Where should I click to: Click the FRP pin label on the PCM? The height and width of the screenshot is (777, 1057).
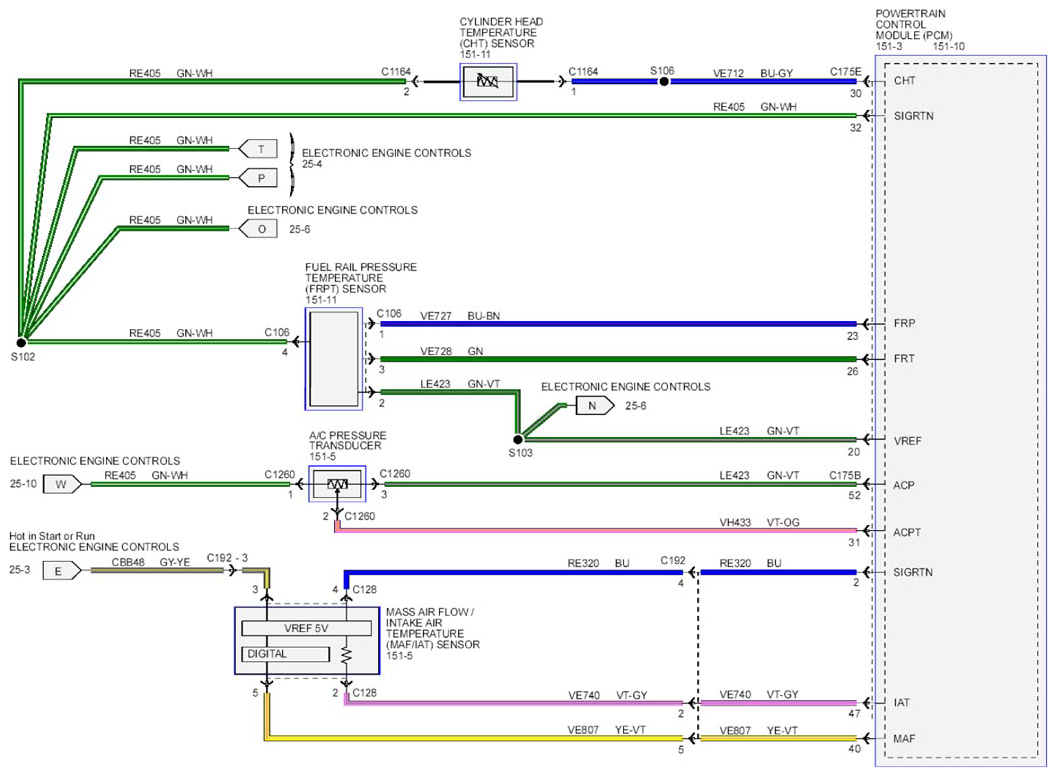coord(905,323)
